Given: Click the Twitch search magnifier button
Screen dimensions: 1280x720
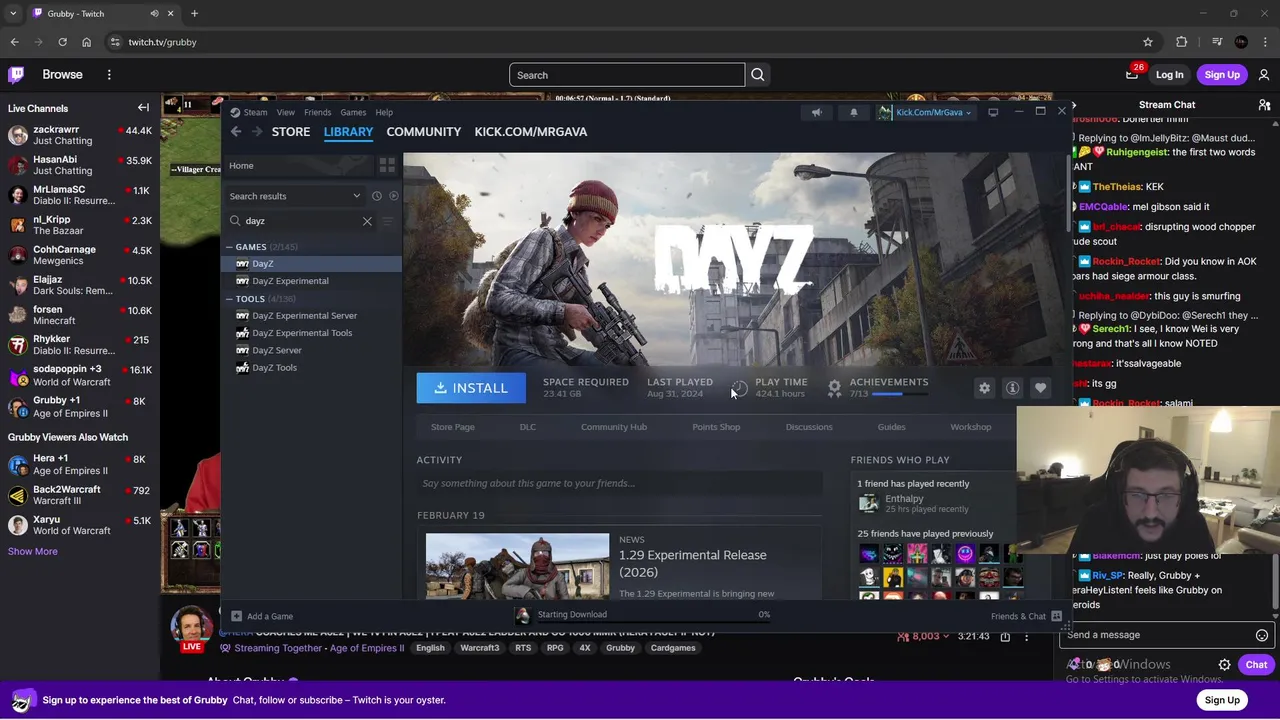Looking at the screenshot, I should [758, 75].
